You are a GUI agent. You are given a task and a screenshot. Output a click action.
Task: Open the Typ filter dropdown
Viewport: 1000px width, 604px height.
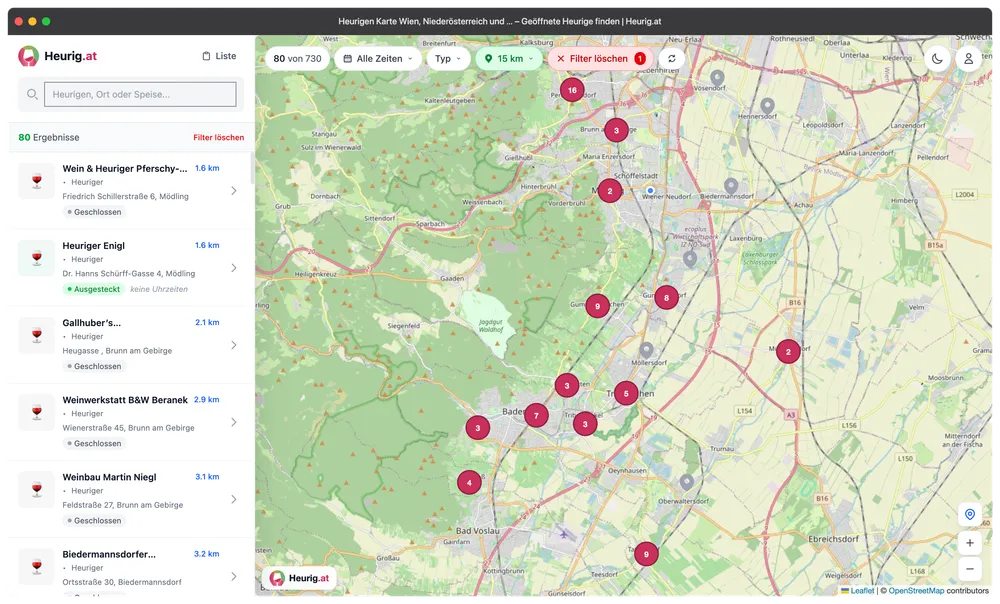(448, 59)
